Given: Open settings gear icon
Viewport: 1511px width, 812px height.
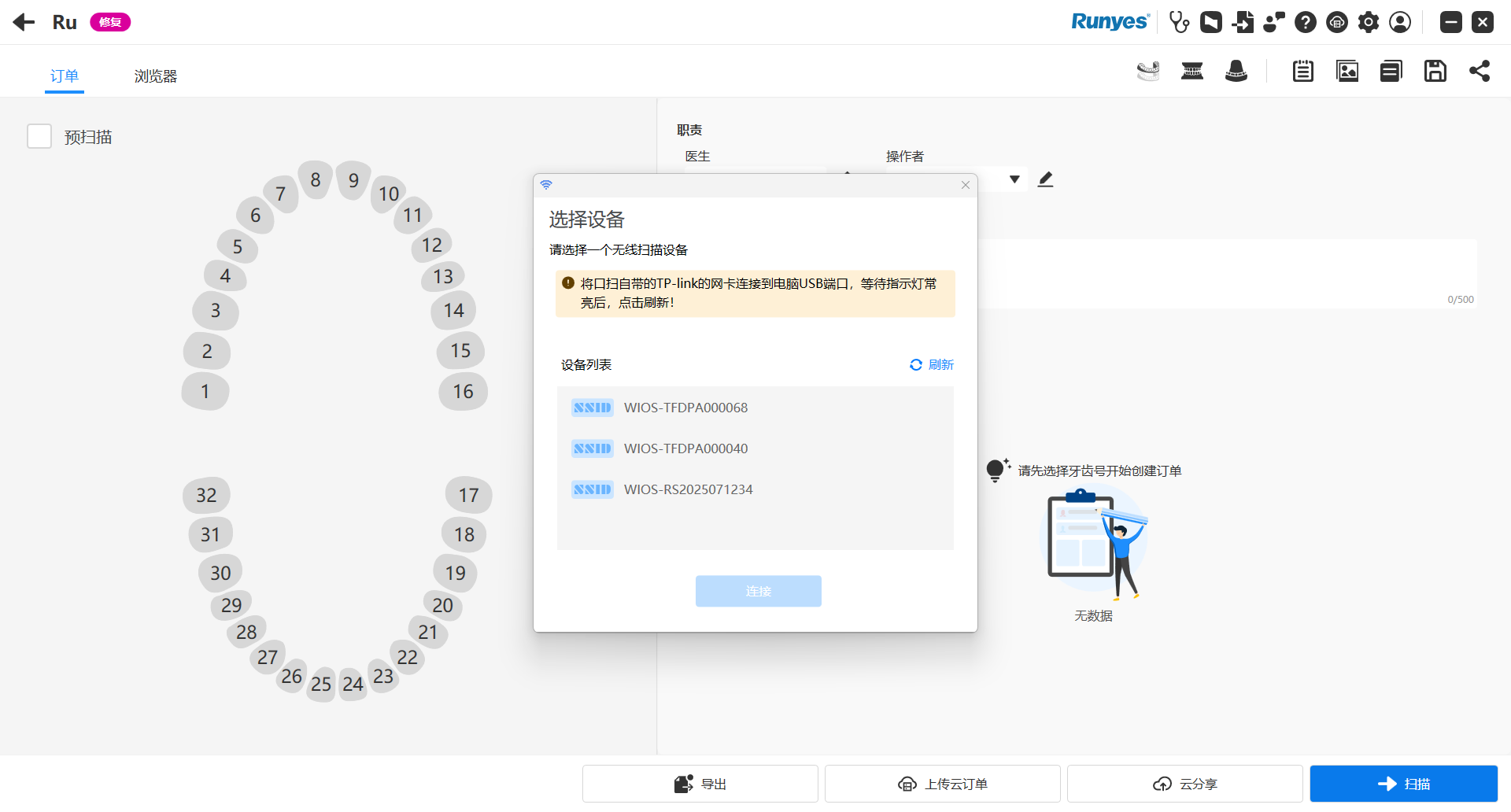Looking at the screenshot, I should tap(1369, 22).
